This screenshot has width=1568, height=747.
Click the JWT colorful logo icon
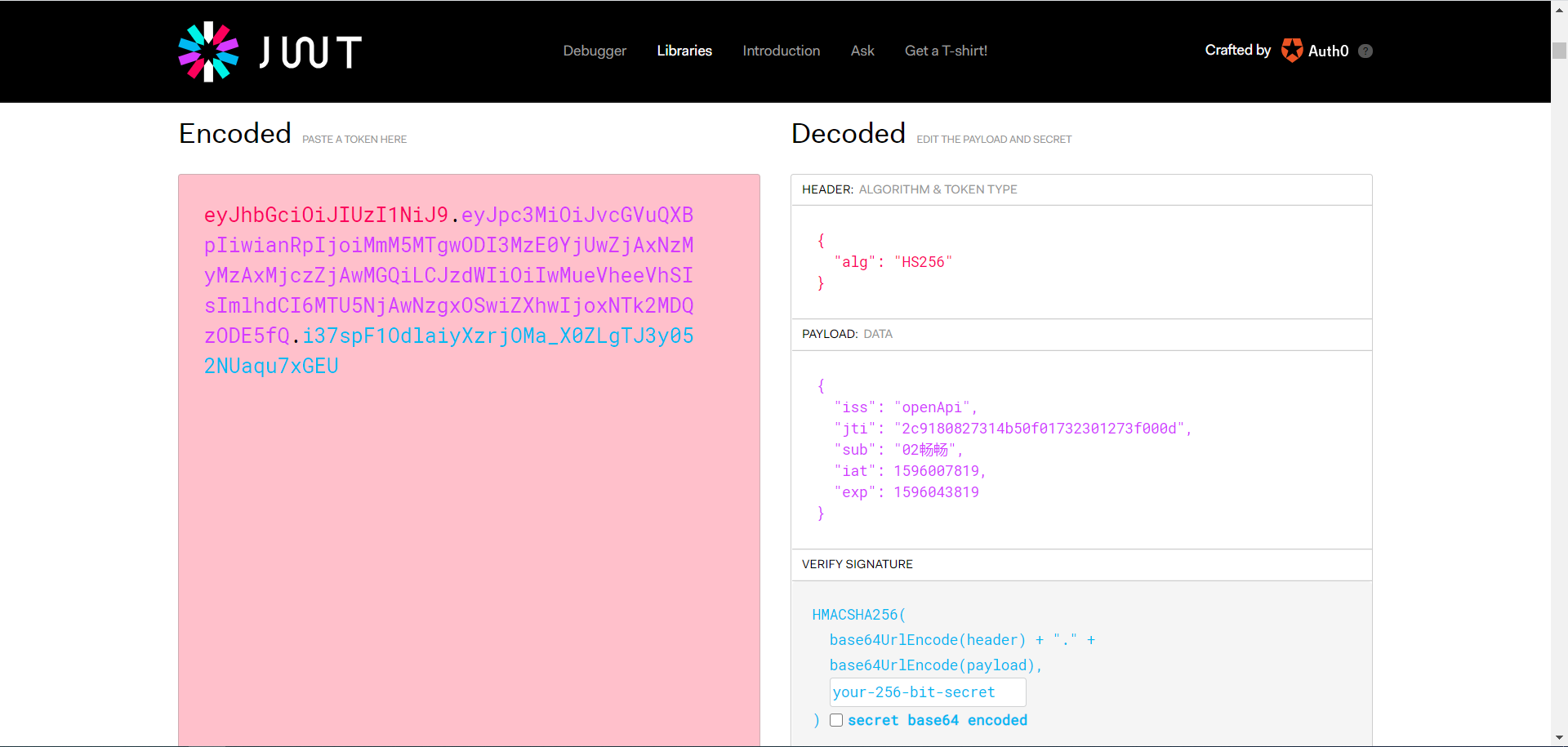pyautogui.click(x=208, y=51)
